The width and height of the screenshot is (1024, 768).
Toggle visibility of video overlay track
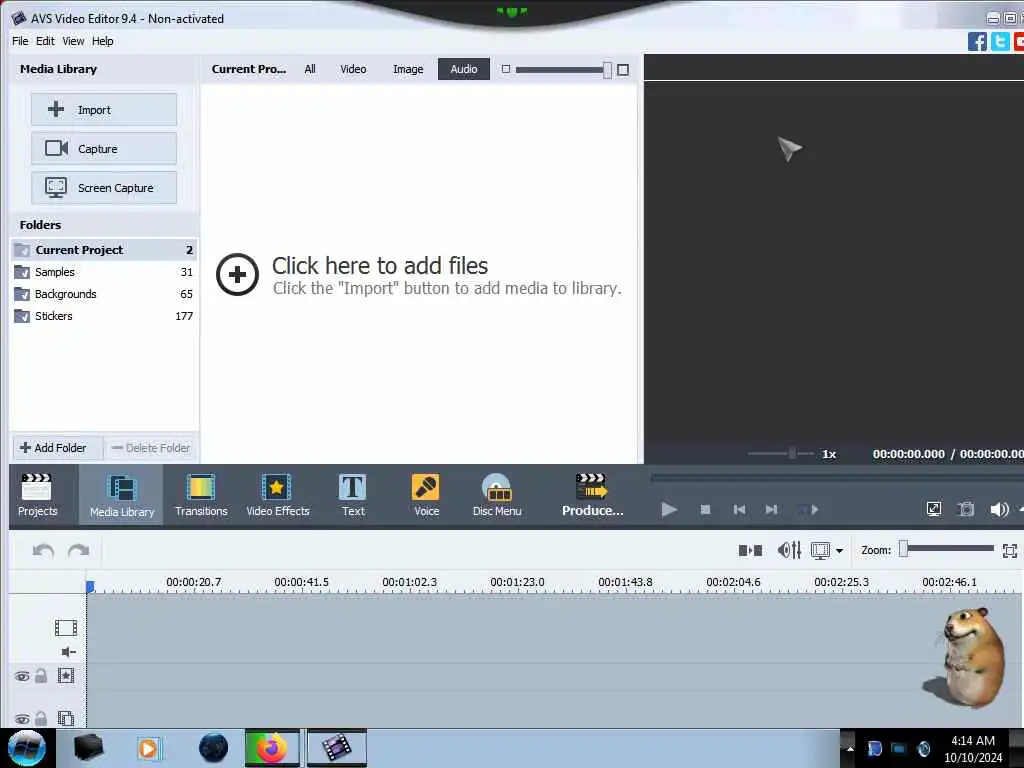click(x=22, y=719)
